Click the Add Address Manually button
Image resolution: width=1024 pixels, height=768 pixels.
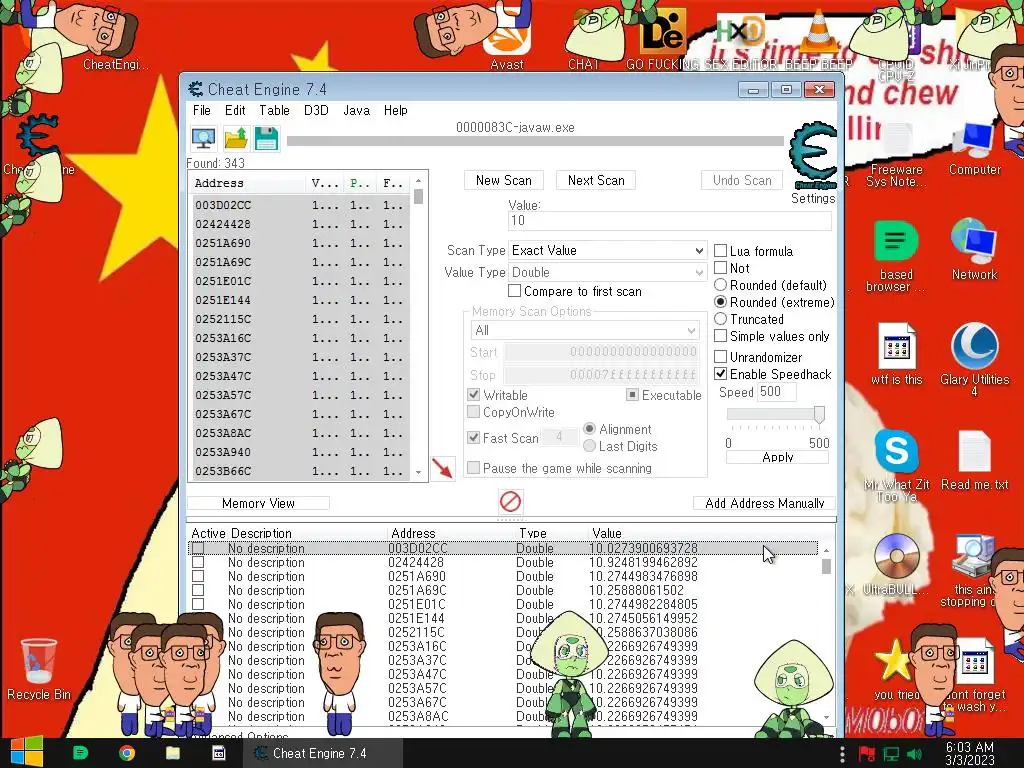coord(764,503)
